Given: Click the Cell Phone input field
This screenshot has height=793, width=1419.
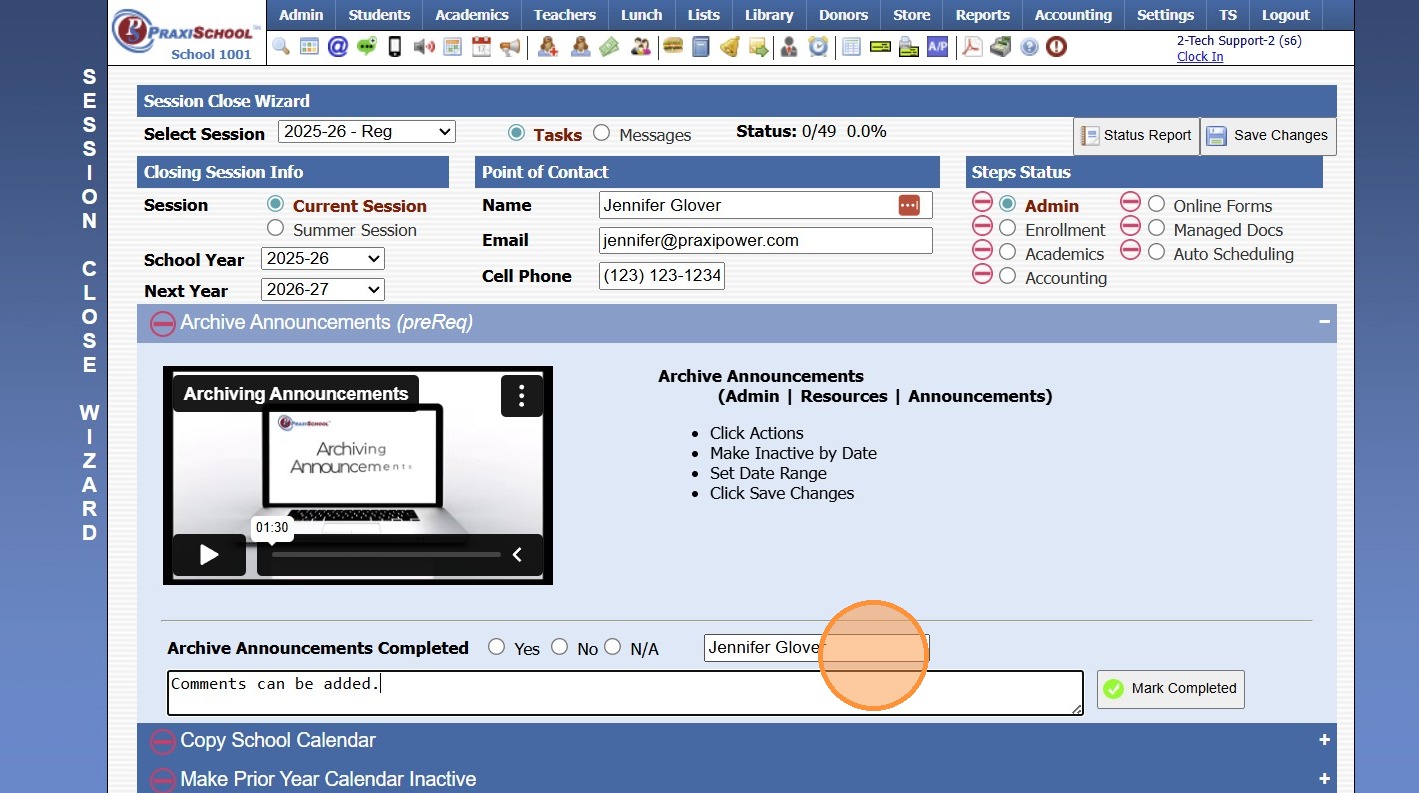Looking at the screenshot, I should point(662,275).
